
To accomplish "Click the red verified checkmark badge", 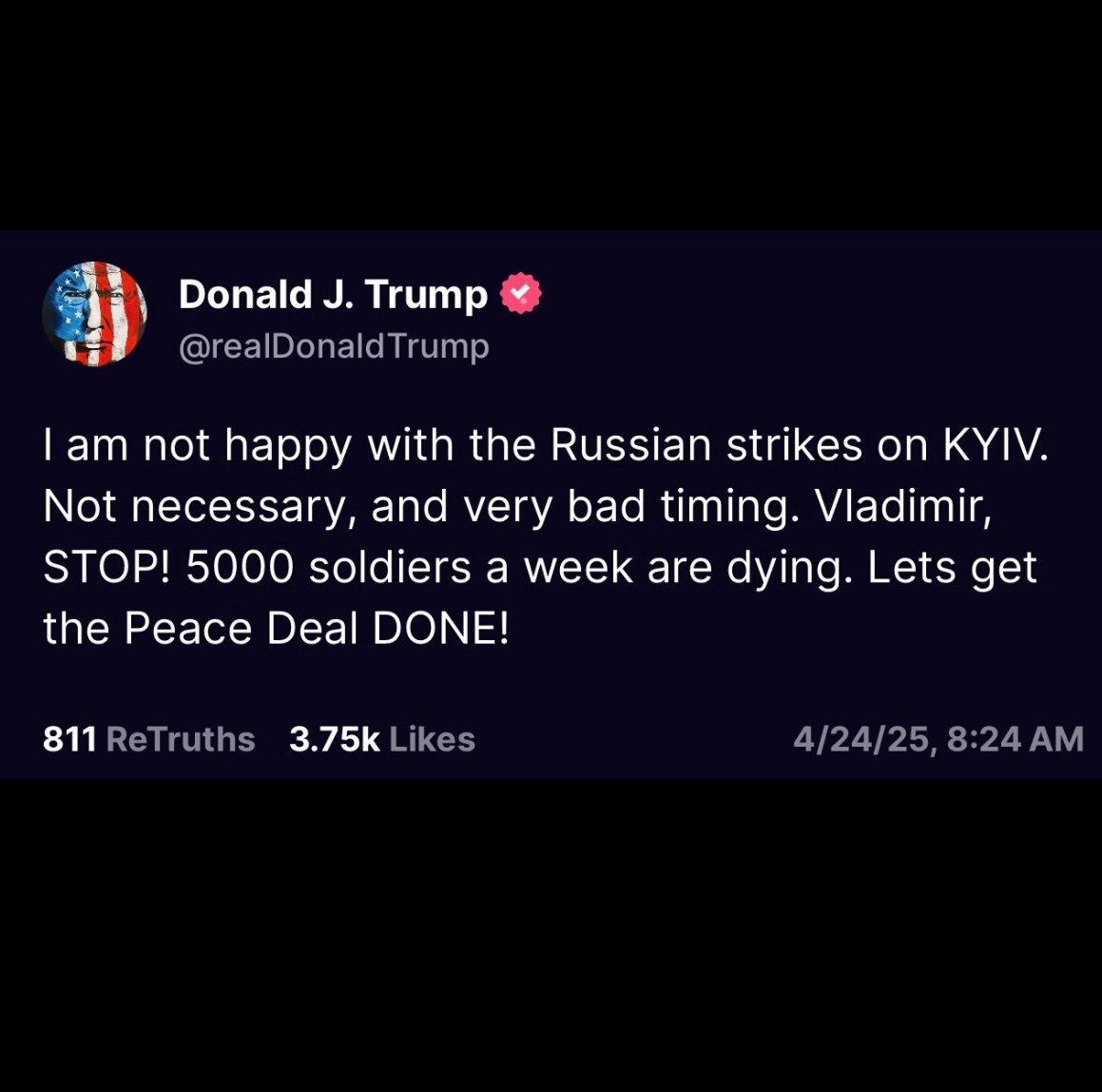I will [521, 293].
